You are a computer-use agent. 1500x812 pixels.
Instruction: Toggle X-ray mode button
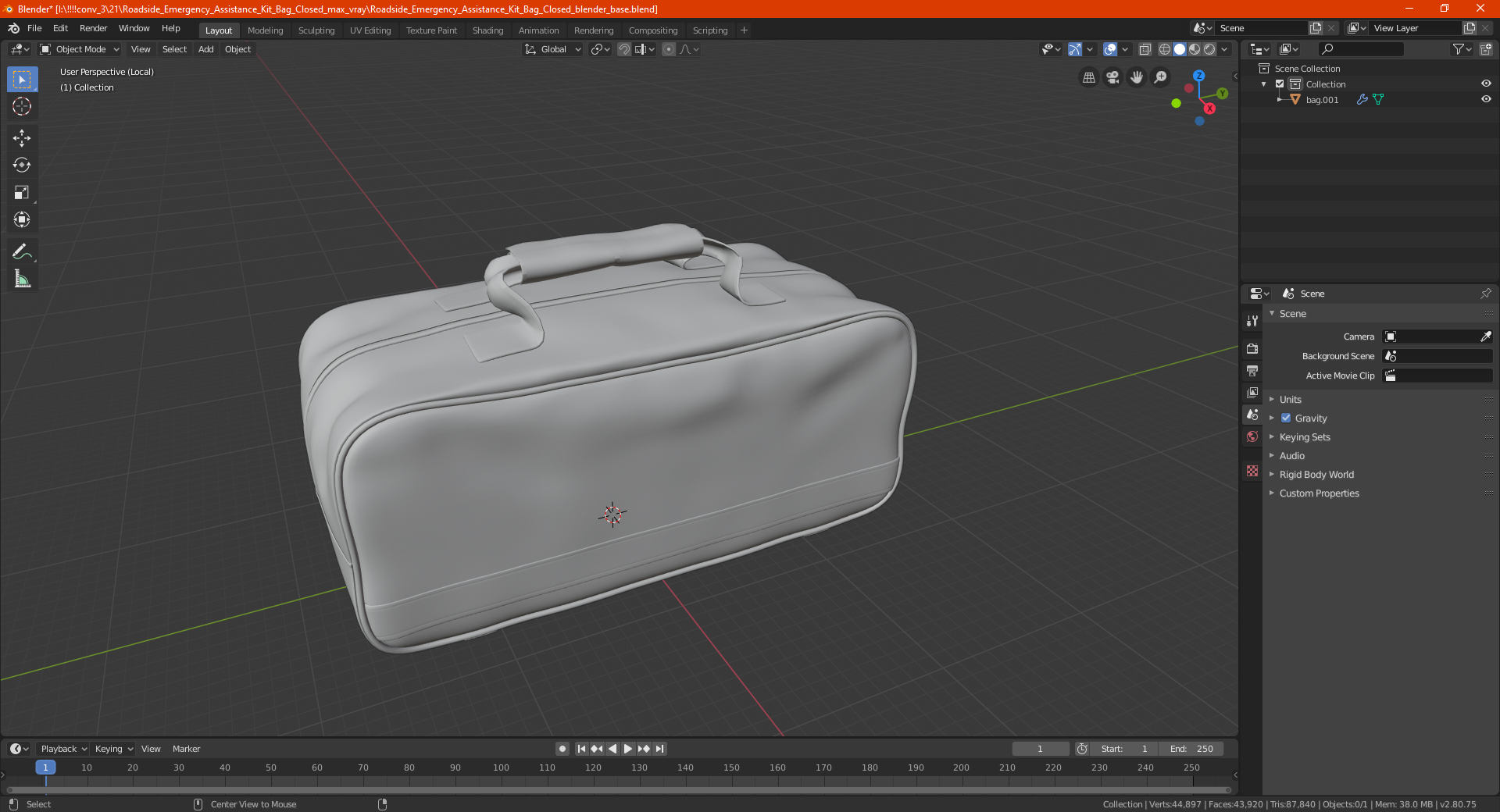coord(1145,49)
